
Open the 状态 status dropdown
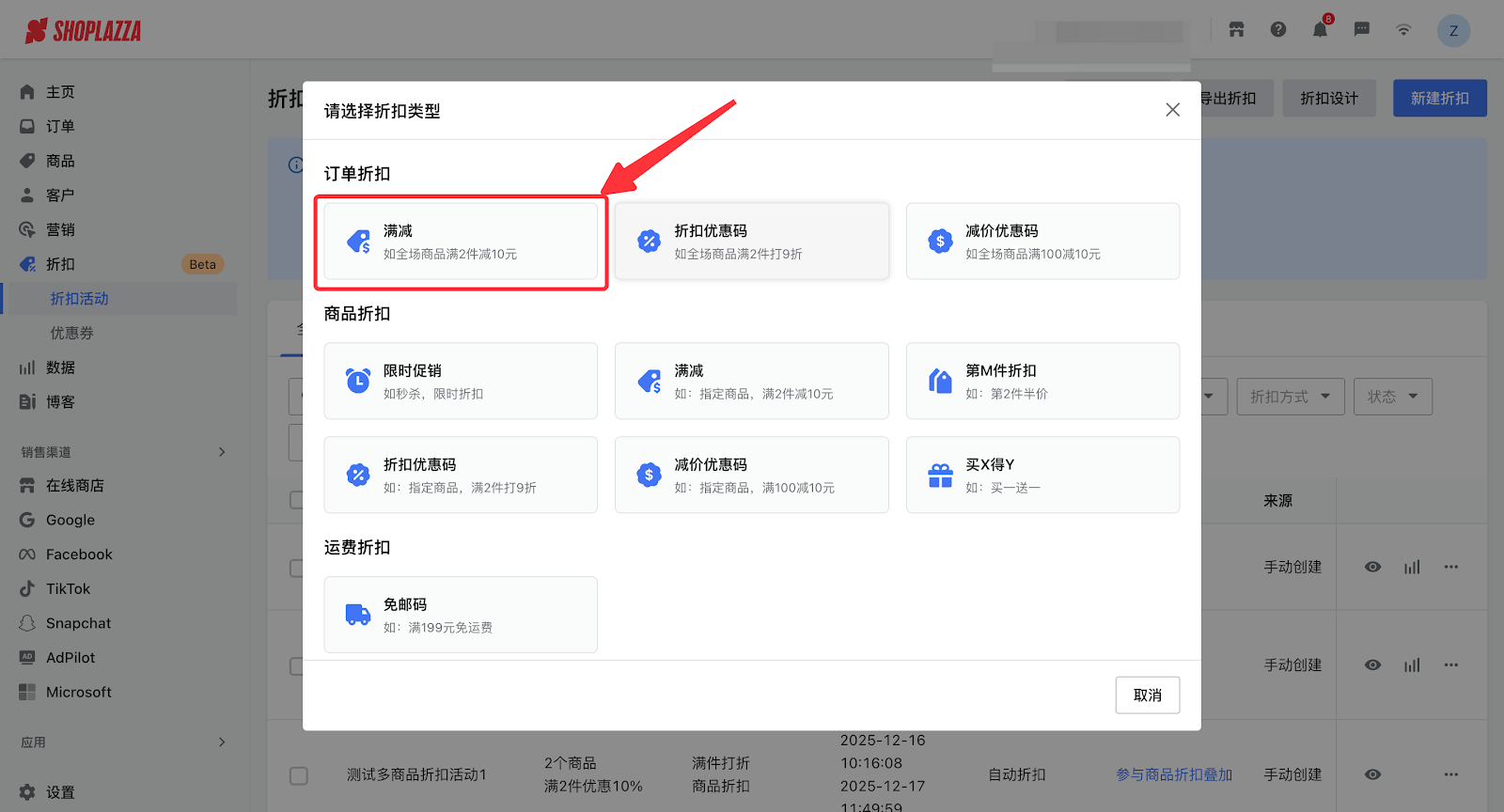1393,397
